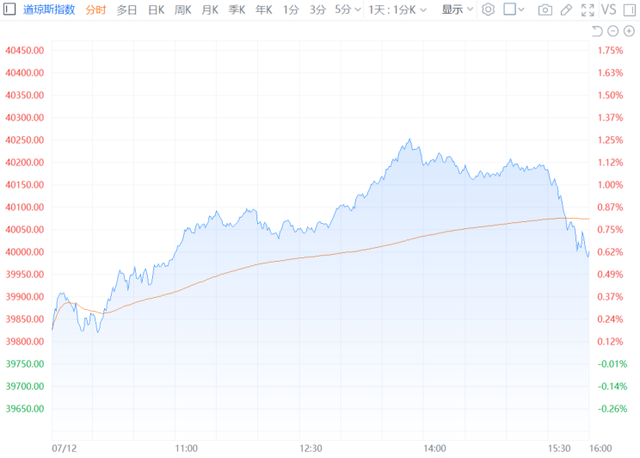Viewport: 640px width, 458px height.
Task: Switch to 日K tab
Action: click(x=156, y=10)
